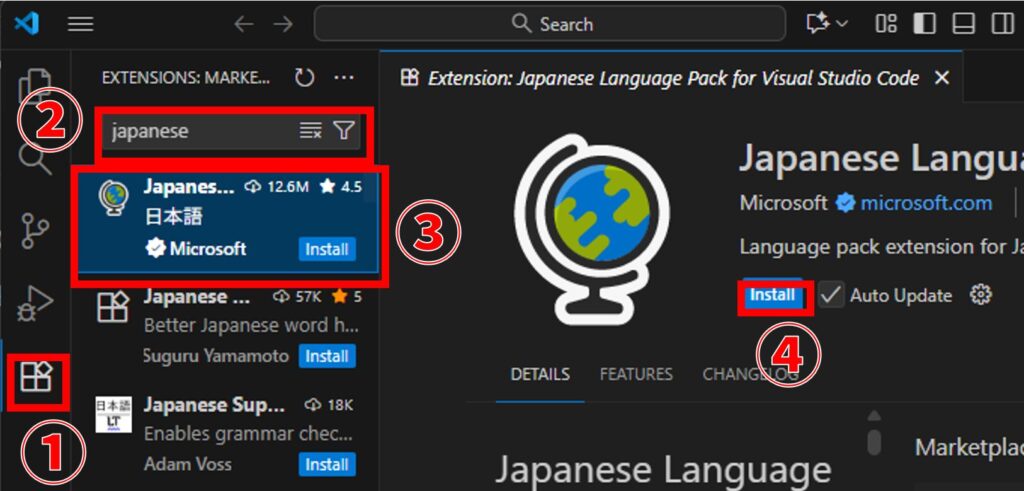Click the 日本語 description text

[x=173, y=217]
